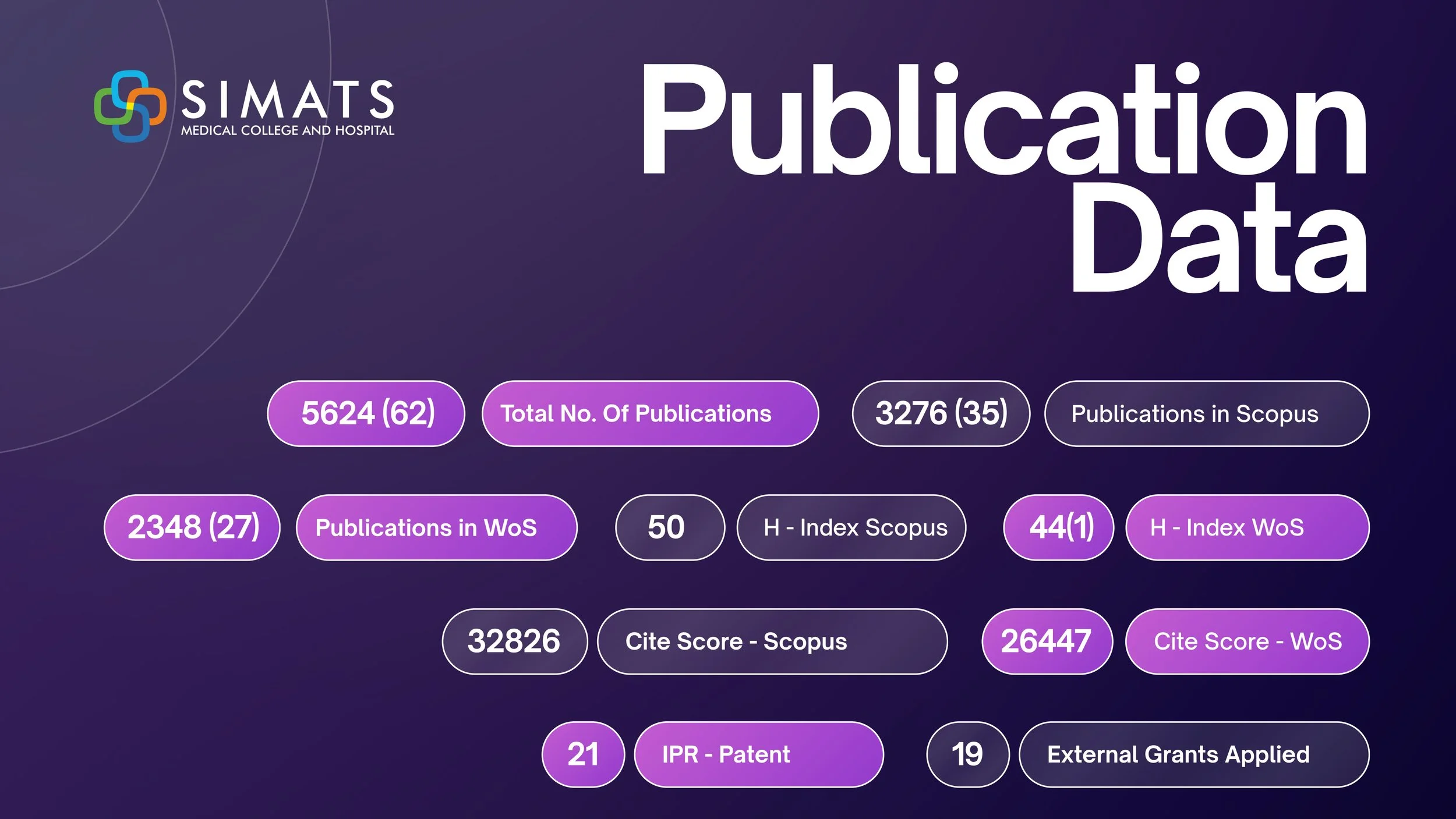Select the 'Publications in WoS' pill
The image size is (1456, 819).
click(437, 528)
